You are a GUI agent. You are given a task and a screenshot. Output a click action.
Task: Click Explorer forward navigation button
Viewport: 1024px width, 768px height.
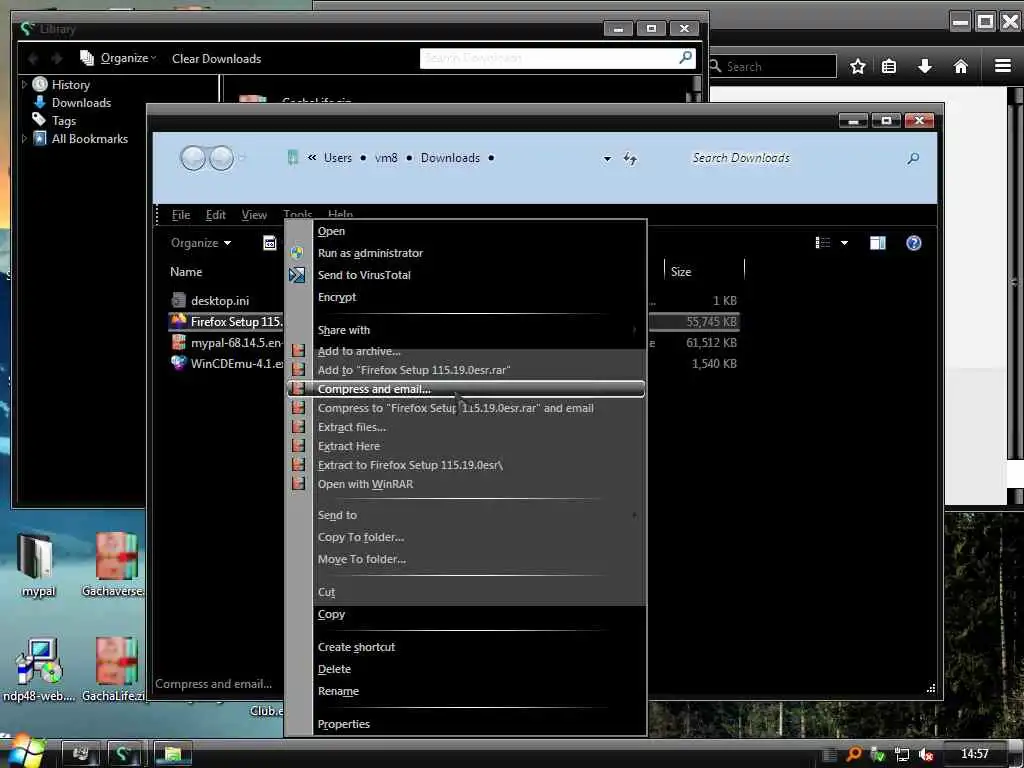pos(221,158)
